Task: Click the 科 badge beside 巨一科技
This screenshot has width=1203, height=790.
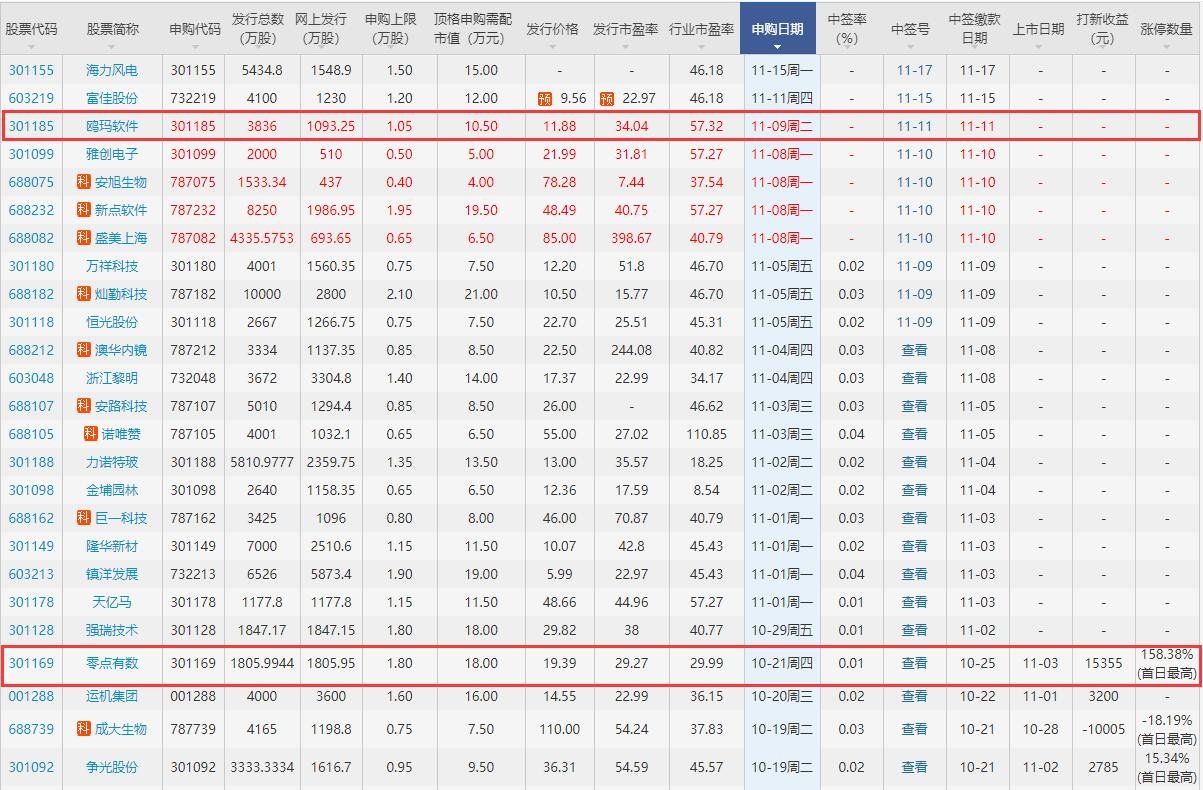Action: (x=84, y=518)
